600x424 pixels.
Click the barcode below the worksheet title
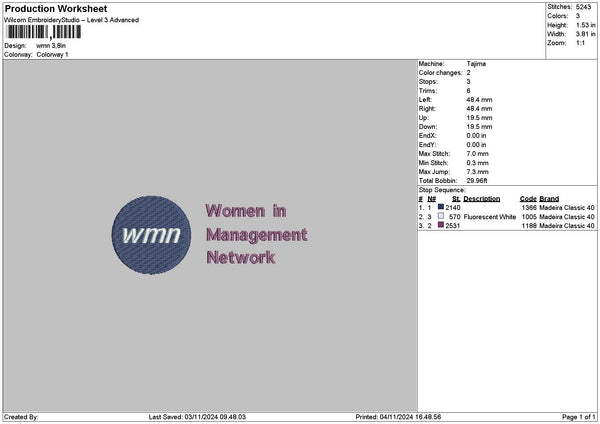tap(44, 32)
